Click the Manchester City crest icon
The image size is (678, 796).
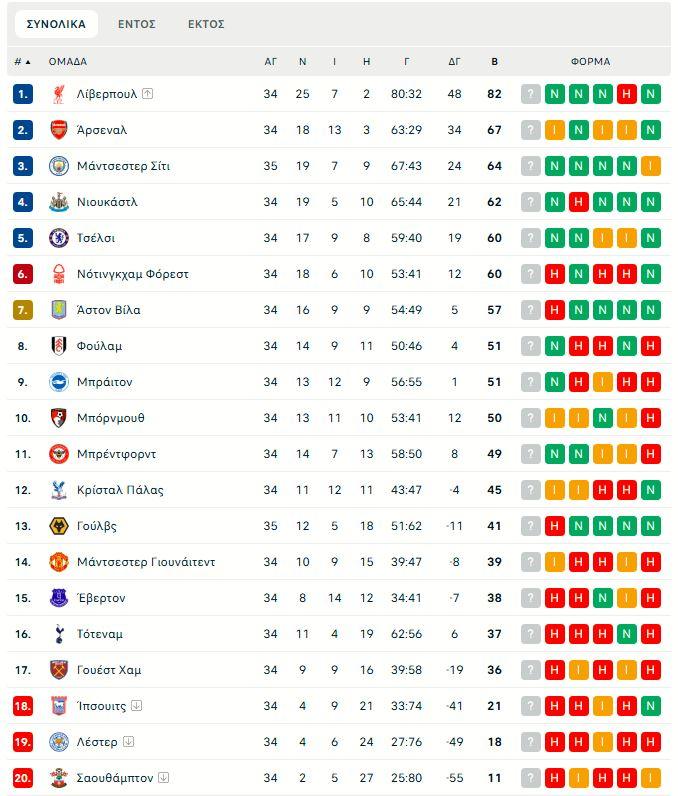coord(58,166)
